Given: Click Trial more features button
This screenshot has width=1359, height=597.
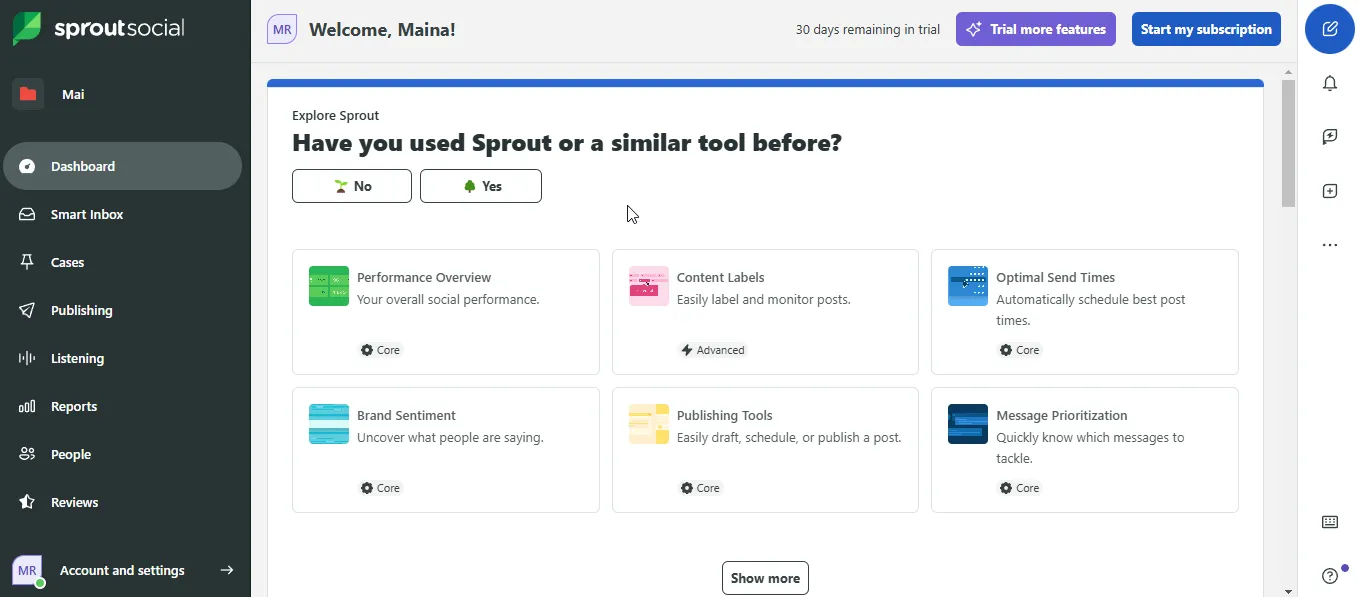Looking at the screenshot, I should pyautogui.click(x=1036, y=29).
